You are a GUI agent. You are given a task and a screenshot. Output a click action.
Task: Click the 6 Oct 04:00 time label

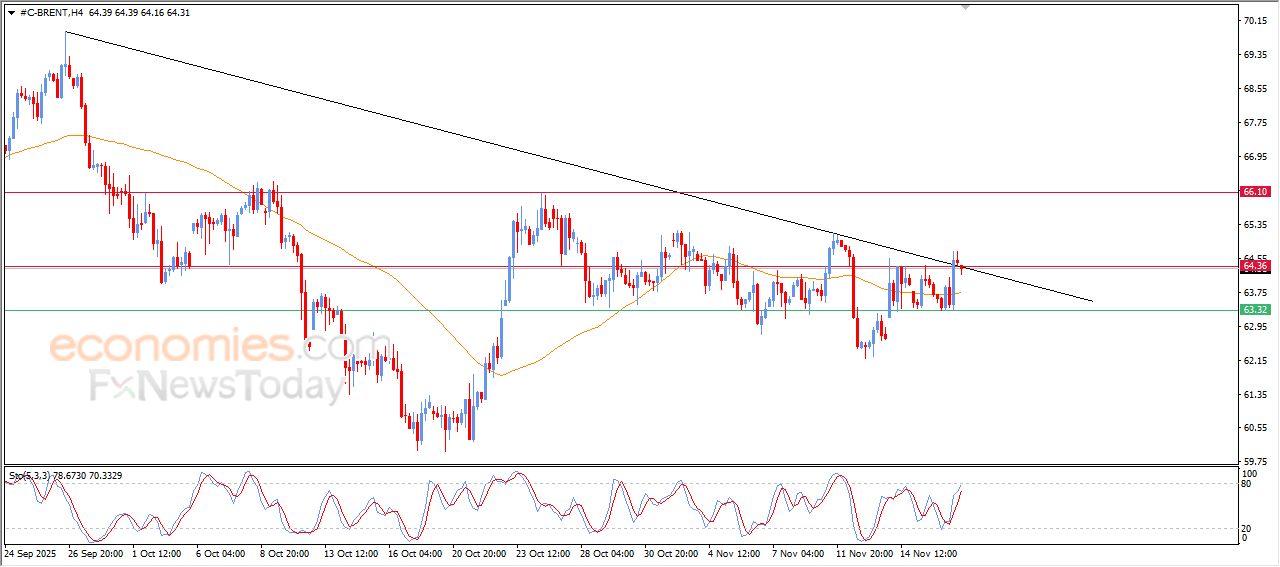[x=220, y=552]
